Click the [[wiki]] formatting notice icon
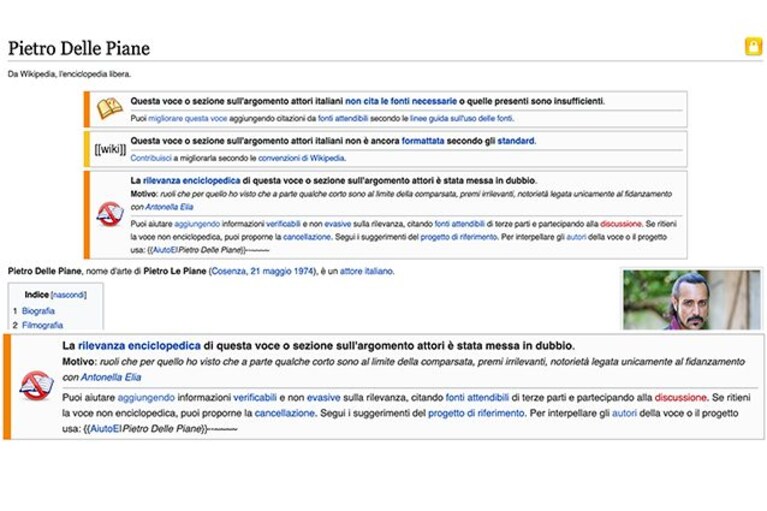 pos(110,149)
